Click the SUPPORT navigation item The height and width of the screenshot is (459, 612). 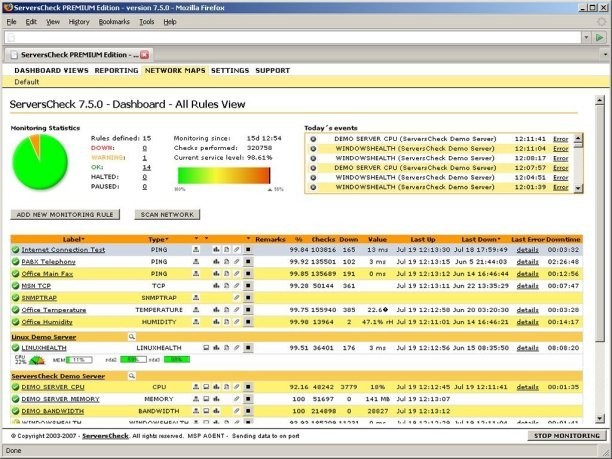tap(272, 71)
